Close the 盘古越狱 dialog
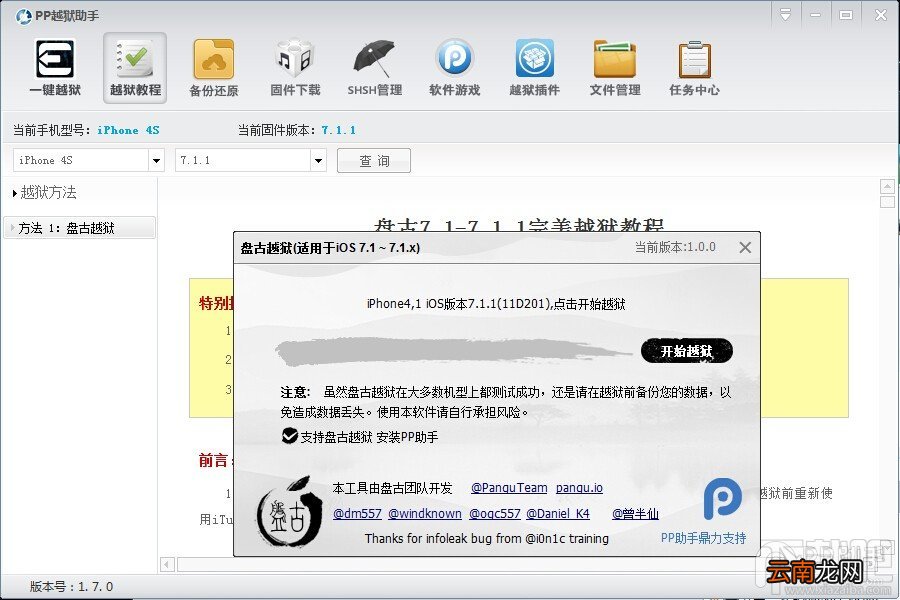 (x=745, y=247)
